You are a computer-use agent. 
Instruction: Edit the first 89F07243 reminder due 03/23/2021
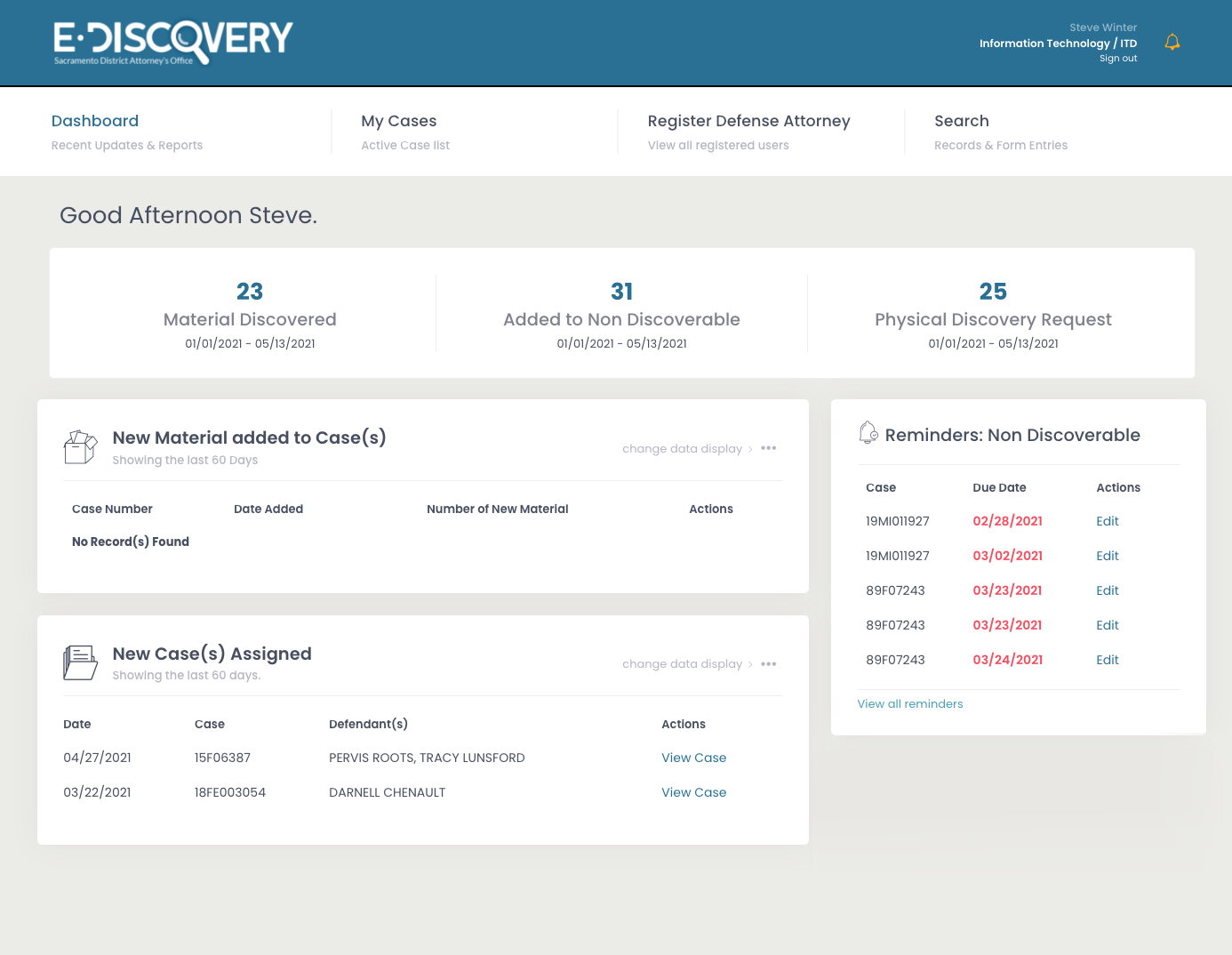1108,590
